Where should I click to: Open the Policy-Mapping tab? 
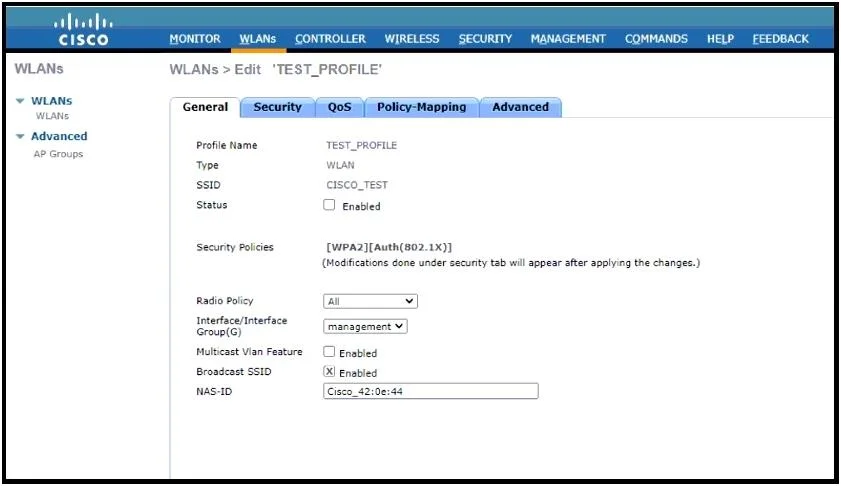422,107
